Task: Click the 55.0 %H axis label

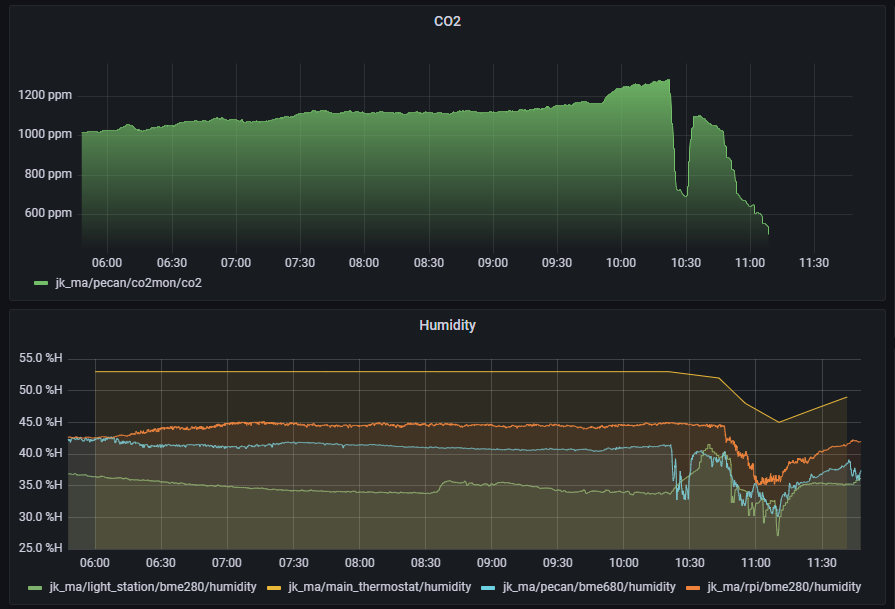Action: (x=39, y=356)
